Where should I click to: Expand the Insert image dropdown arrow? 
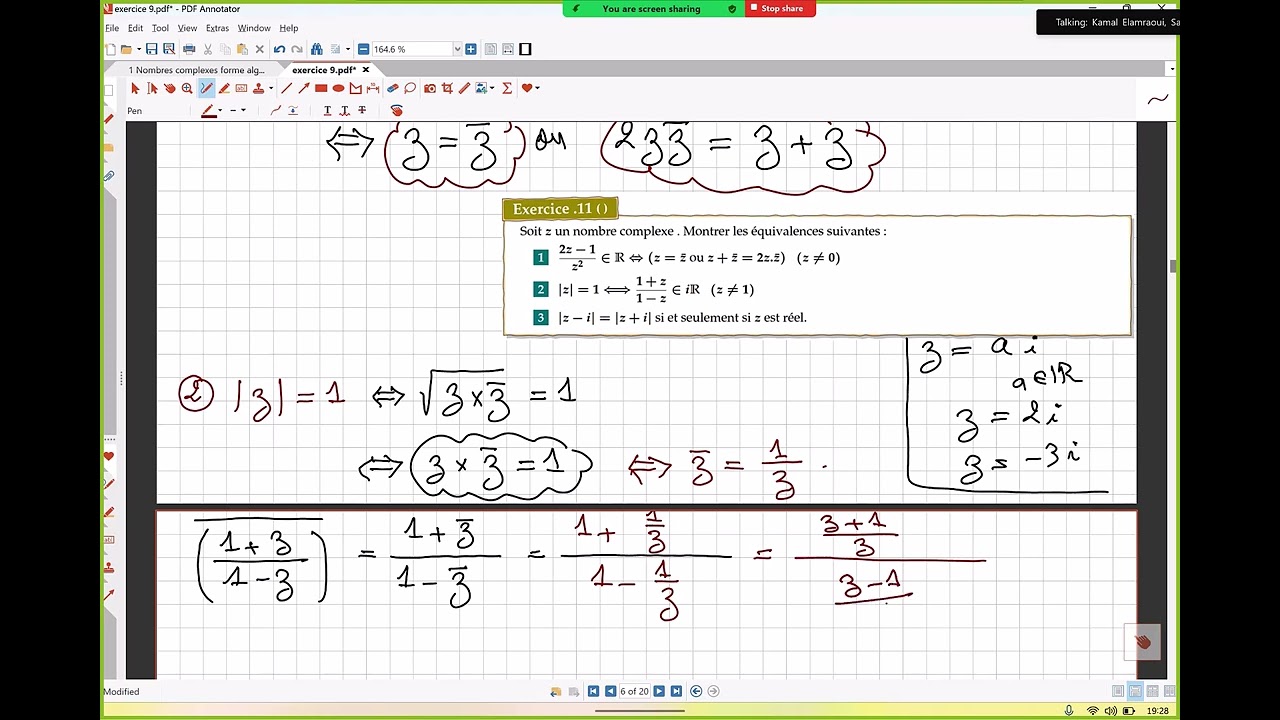click(492, 88)
